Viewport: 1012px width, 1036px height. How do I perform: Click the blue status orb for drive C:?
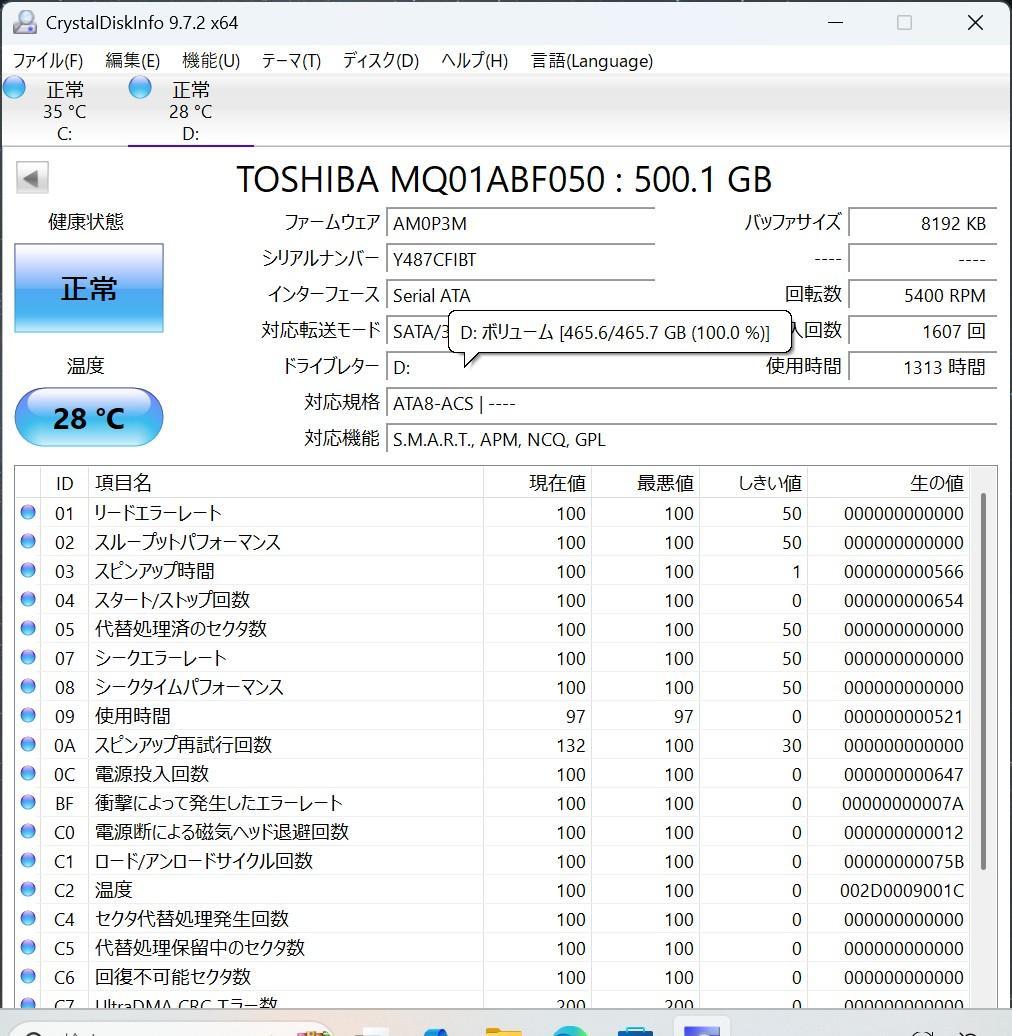click(x=14, y=87)
